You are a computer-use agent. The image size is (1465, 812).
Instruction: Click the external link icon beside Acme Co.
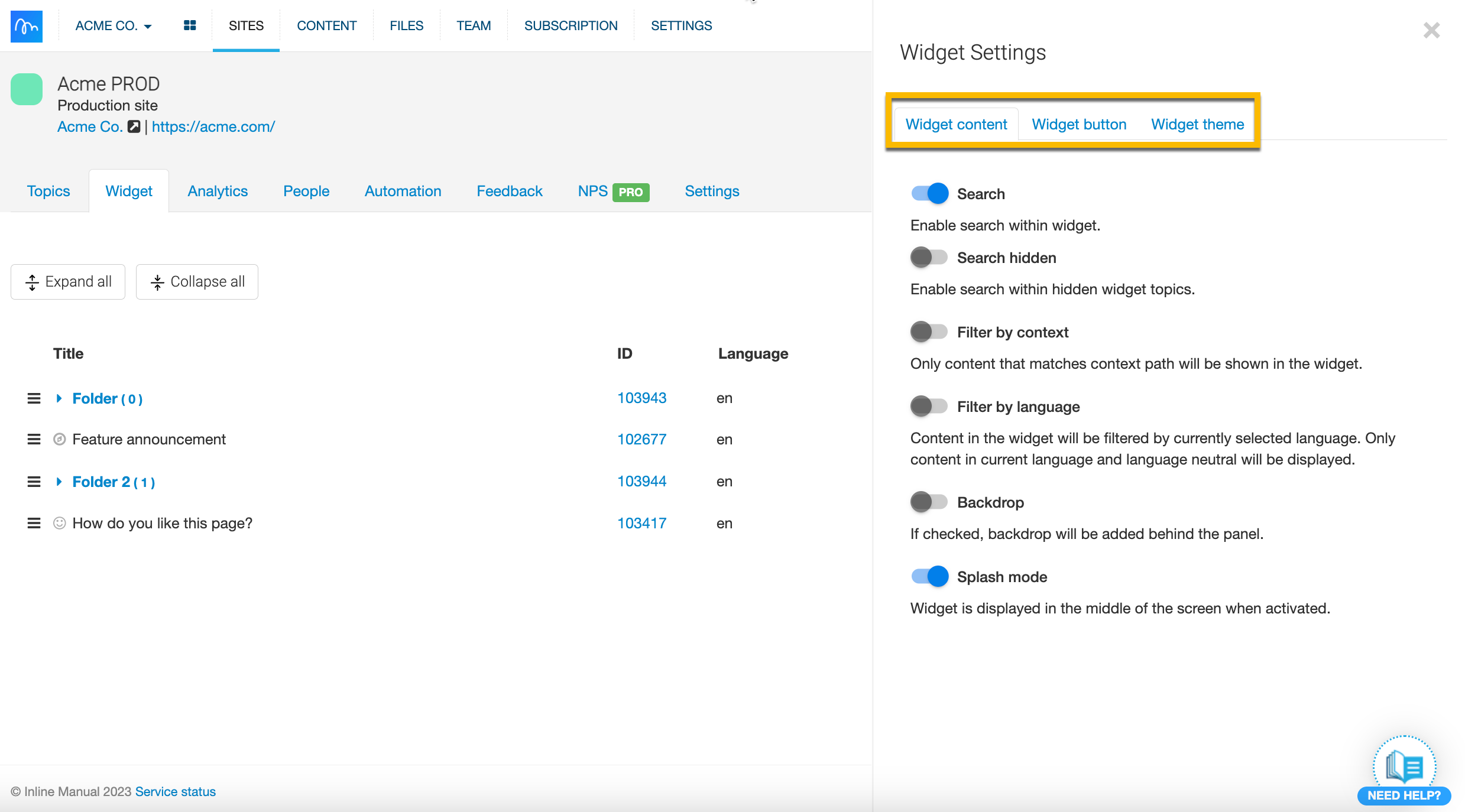[134, 126]
